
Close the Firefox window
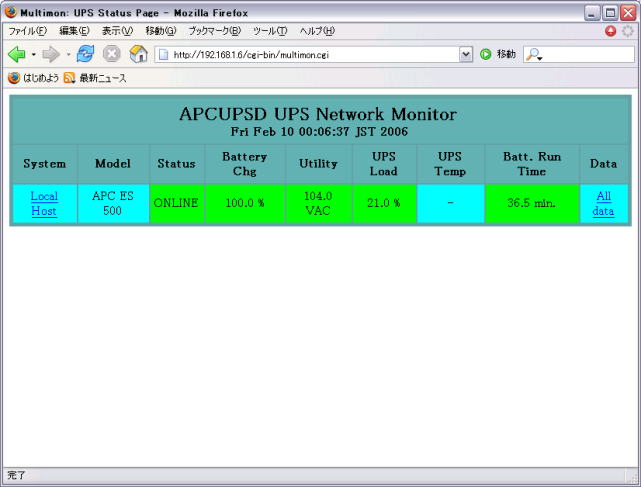(628, 13)
